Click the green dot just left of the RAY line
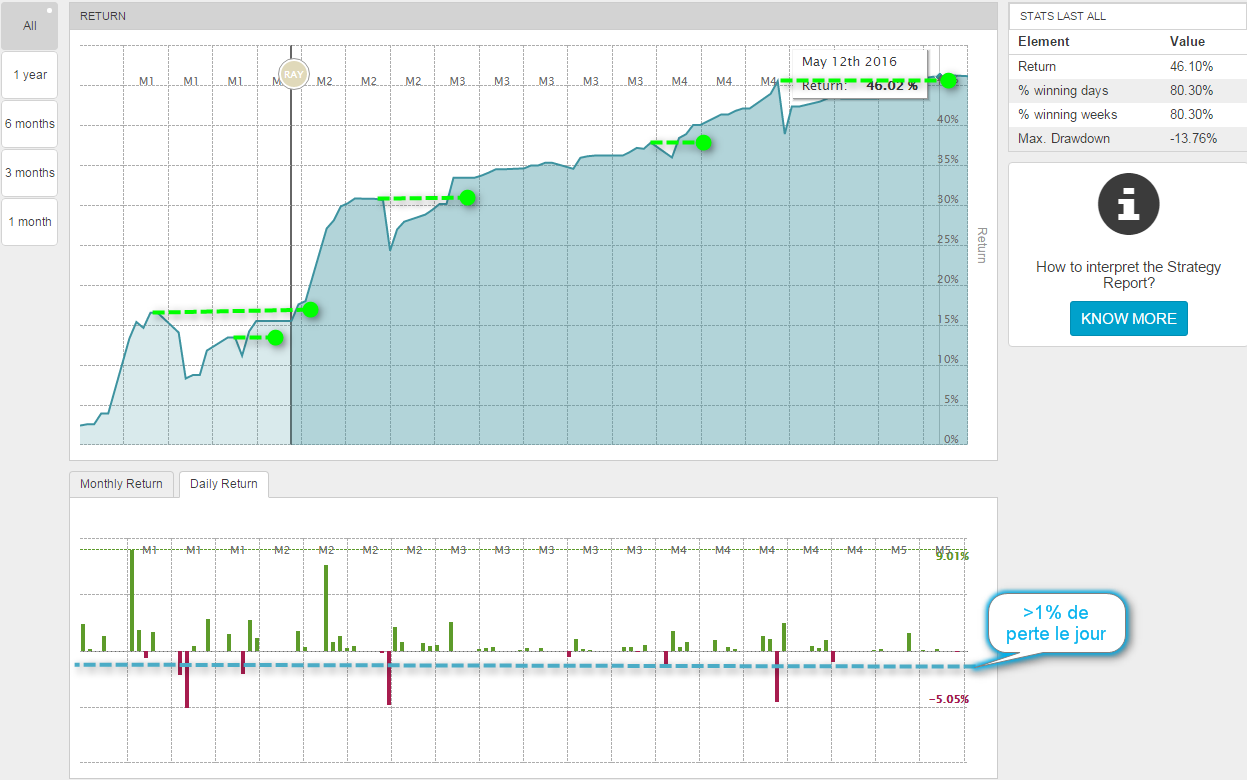This screenshot has width=1247, height=780. [x=275, y=338]
